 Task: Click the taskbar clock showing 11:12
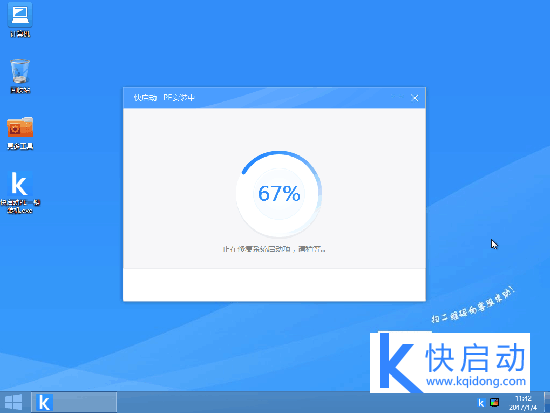[x=523, y=403]
